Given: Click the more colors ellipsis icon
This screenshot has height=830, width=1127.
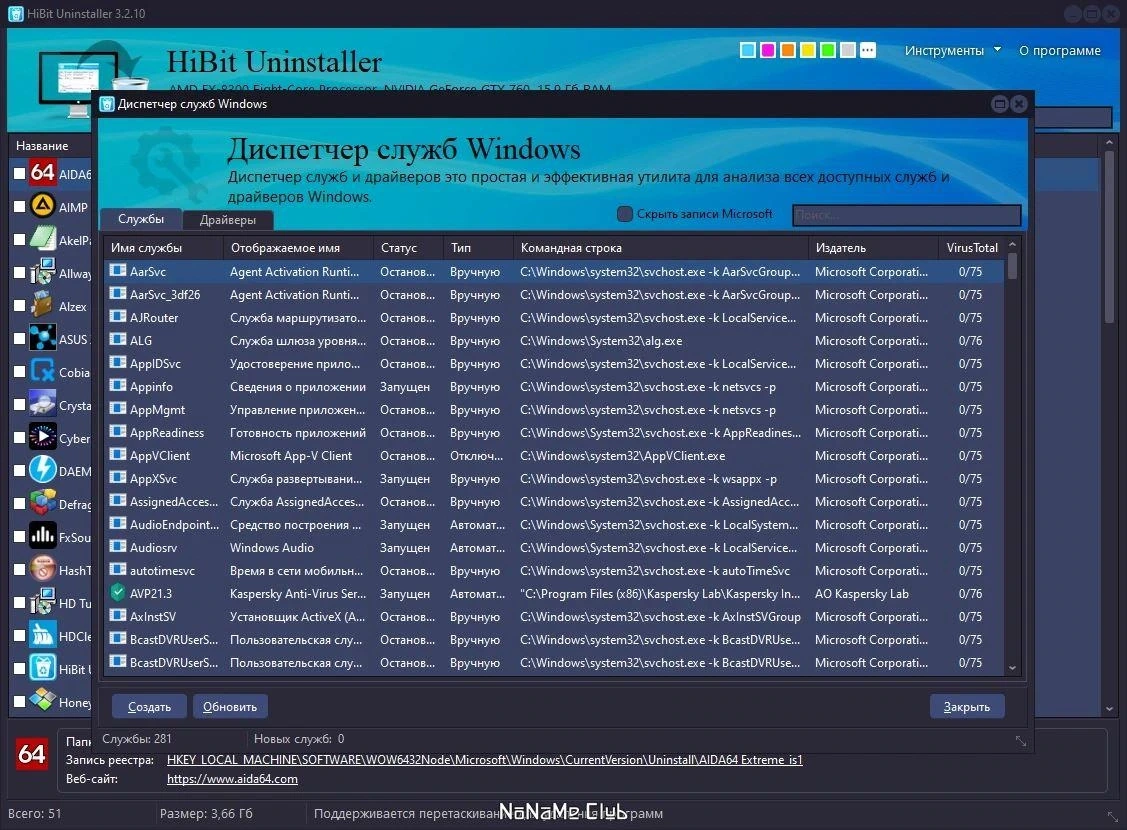Looking at the screenshot, I should pyautogui.click(x=868, y=50).
